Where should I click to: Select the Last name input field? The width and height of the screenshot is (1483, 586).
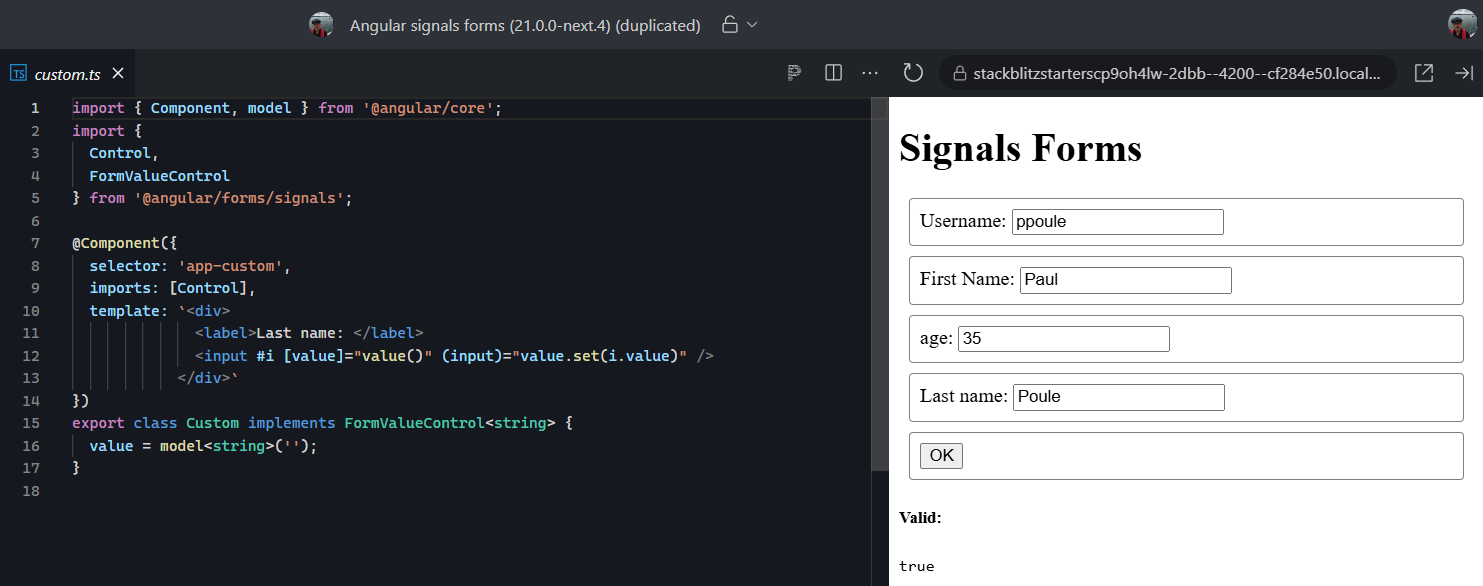[1118, 397]
